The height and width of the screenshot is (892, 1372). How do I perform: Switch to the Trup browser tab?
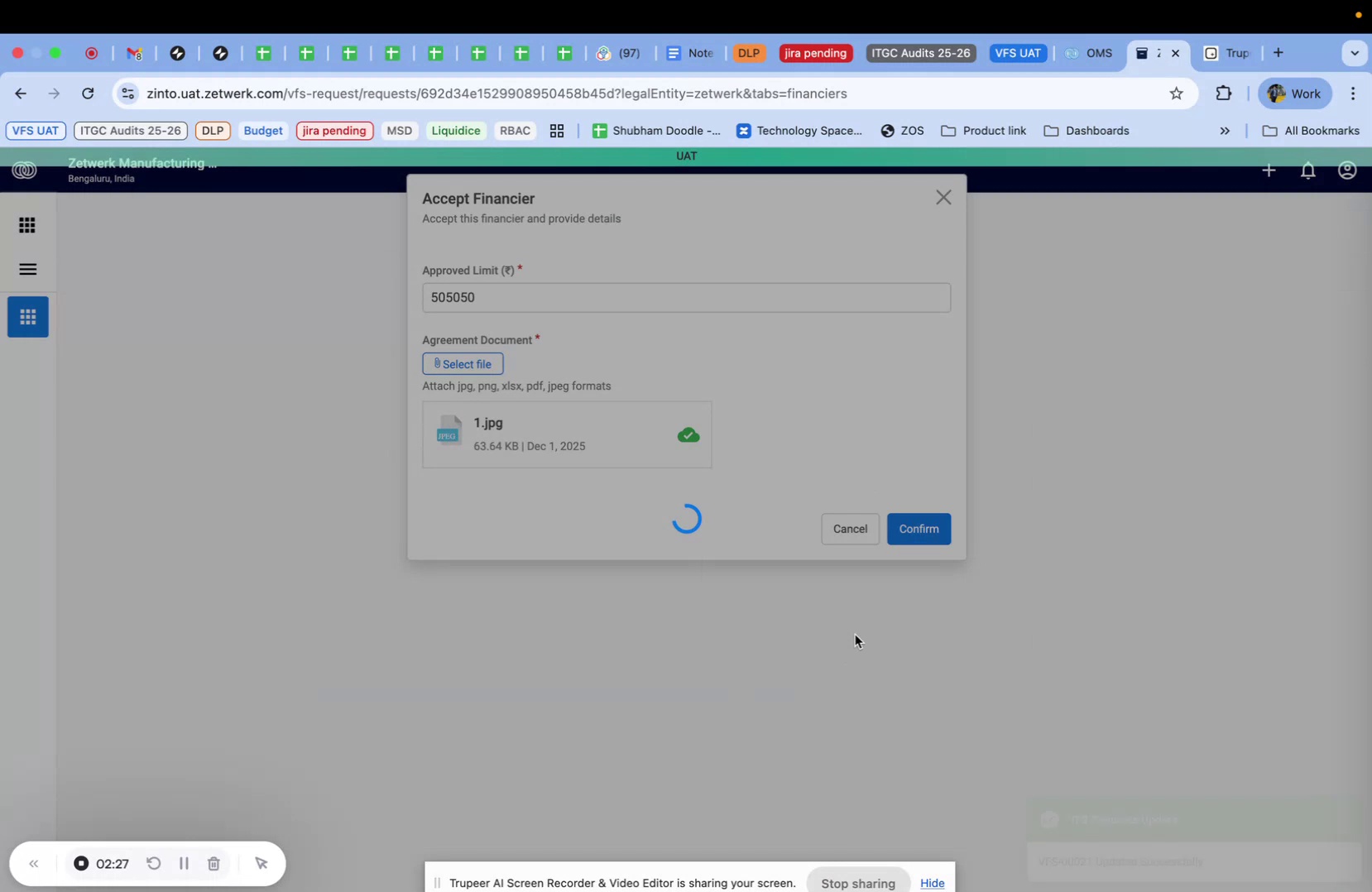point(1227,53)
